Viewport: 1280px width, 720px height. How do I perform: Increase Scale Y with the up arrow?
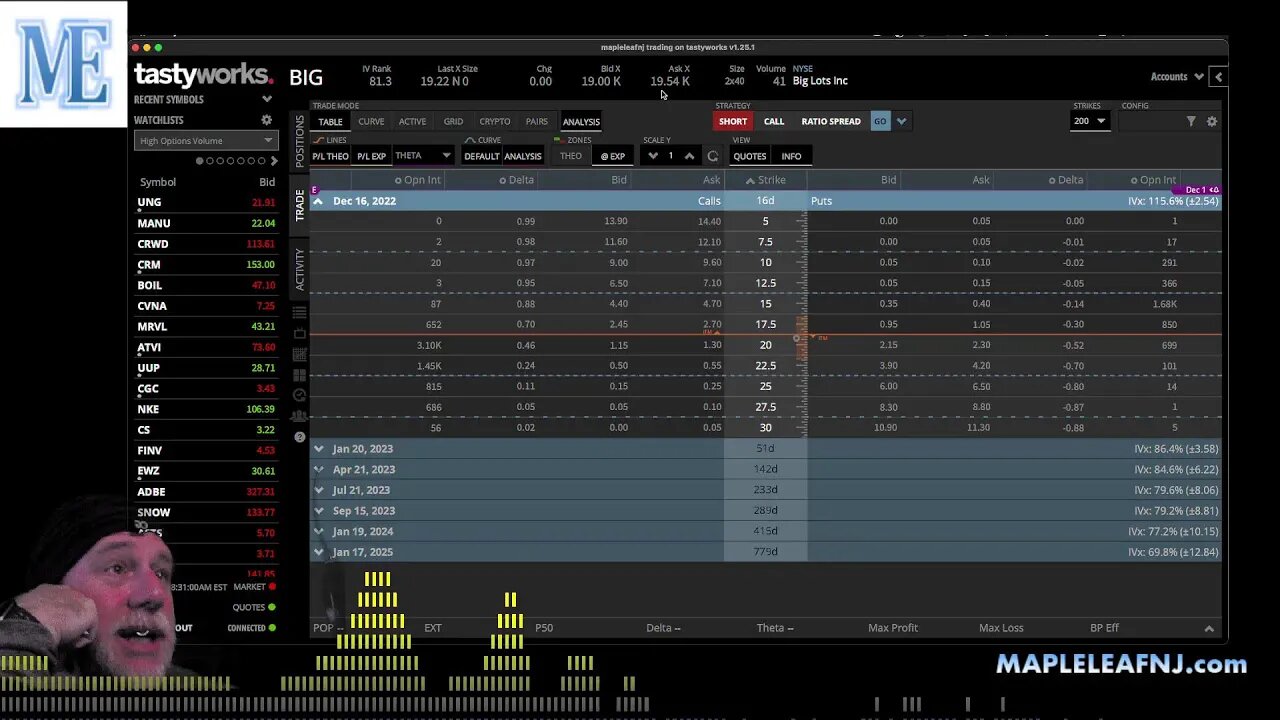[x=689, y=156]
